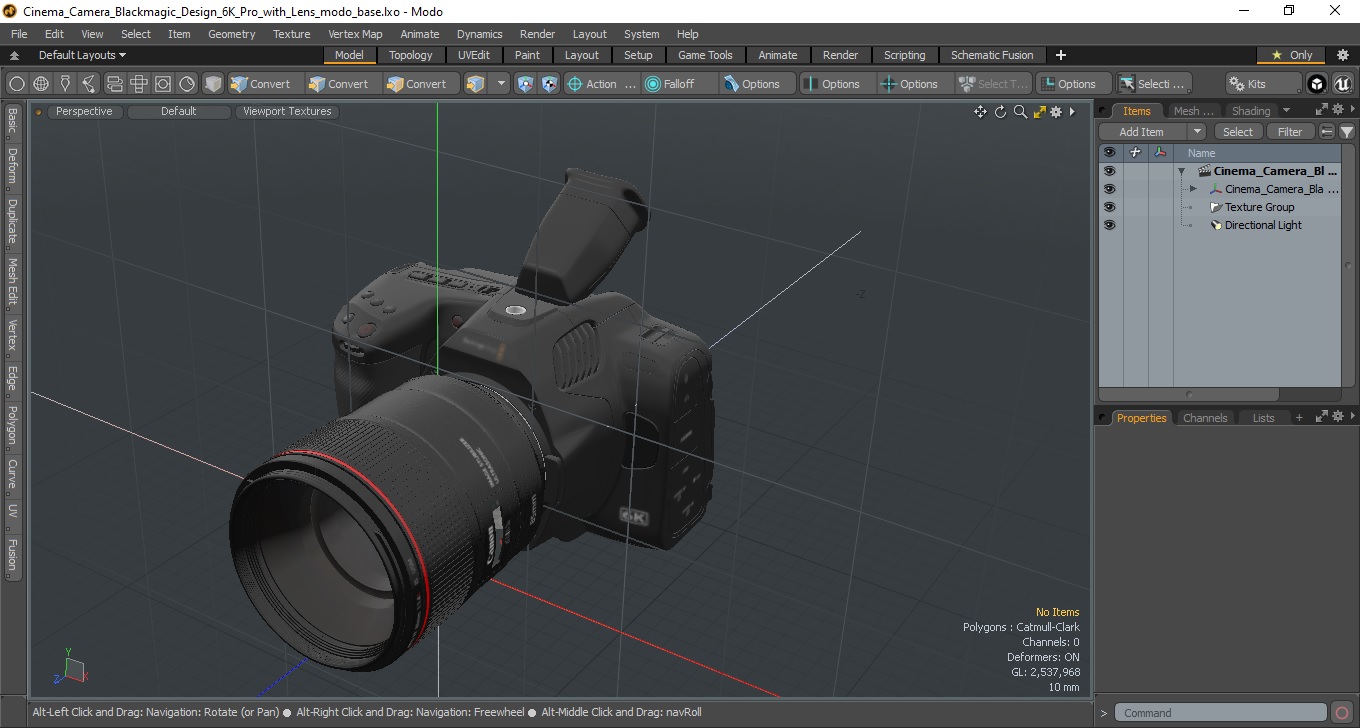Toggle Texture Group visibility eye
1360x728 pixels.
(1109, 207)
